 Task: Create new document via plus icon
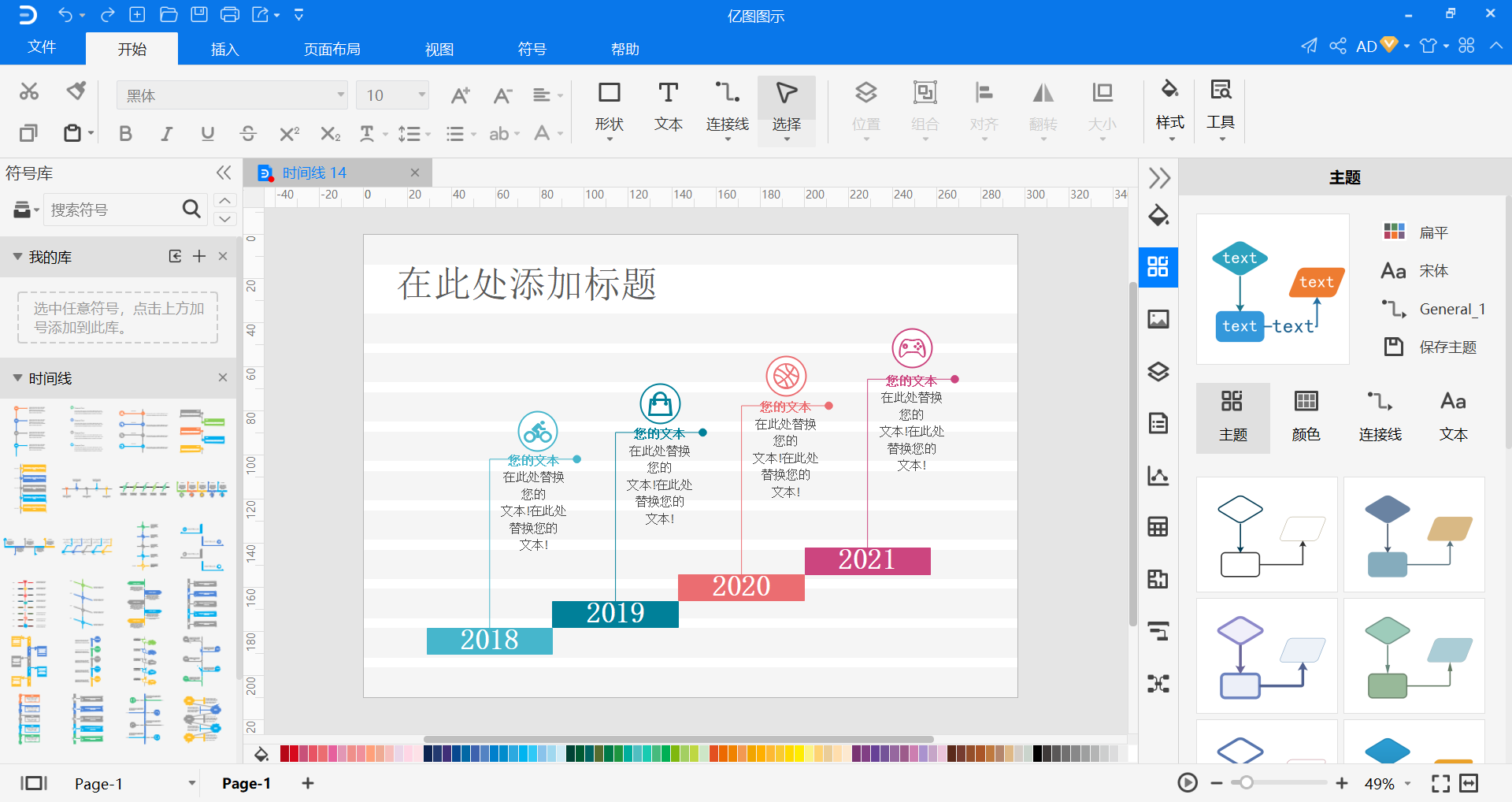[x=137, y=14]
